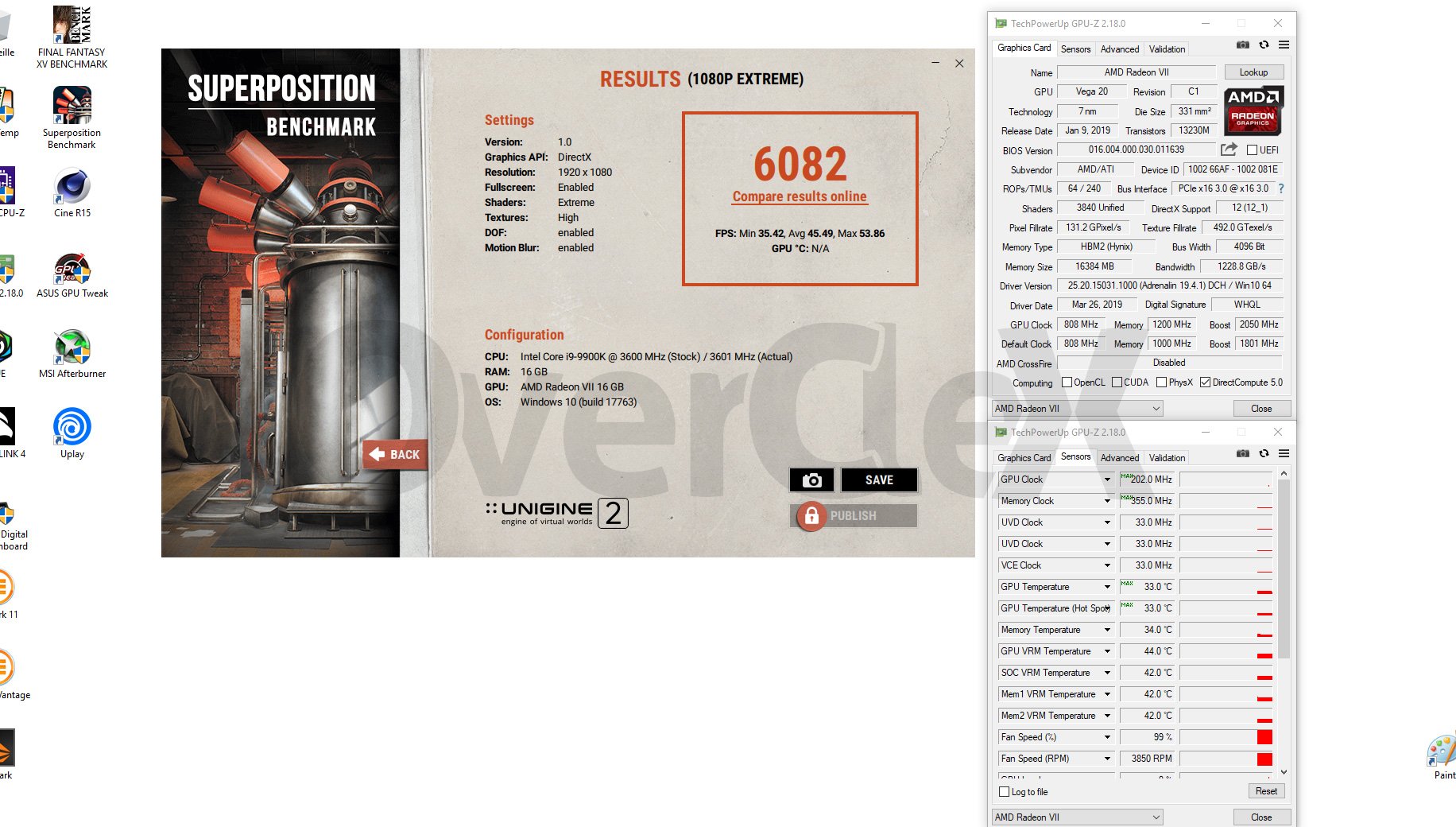Screen dimensions: 1456x827
Task: Click the GPU-Z refresh icon
Action: coord(1264,45)
